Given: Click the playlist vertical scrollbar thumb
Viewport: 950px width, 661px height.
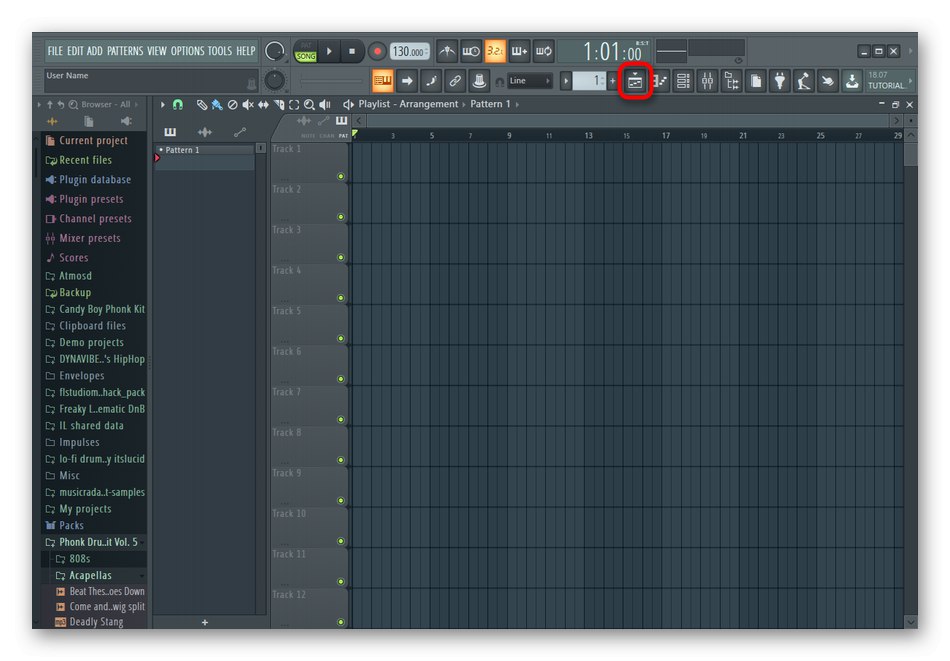Looking at the screenshot, I should pos(911,154).
